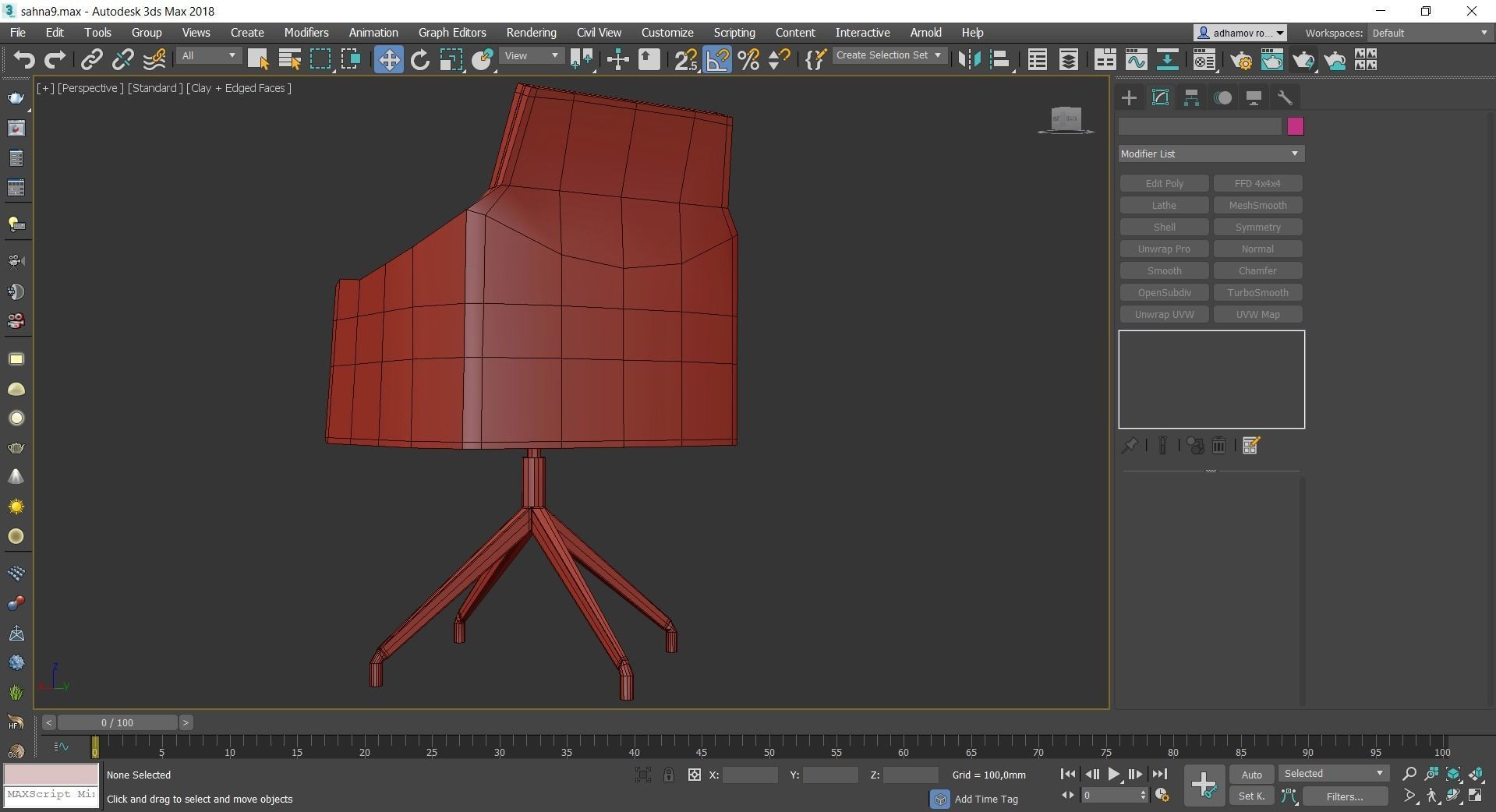Toggle Angle Snap
The image size is (1496, 812).
click(x=717, y=60)
